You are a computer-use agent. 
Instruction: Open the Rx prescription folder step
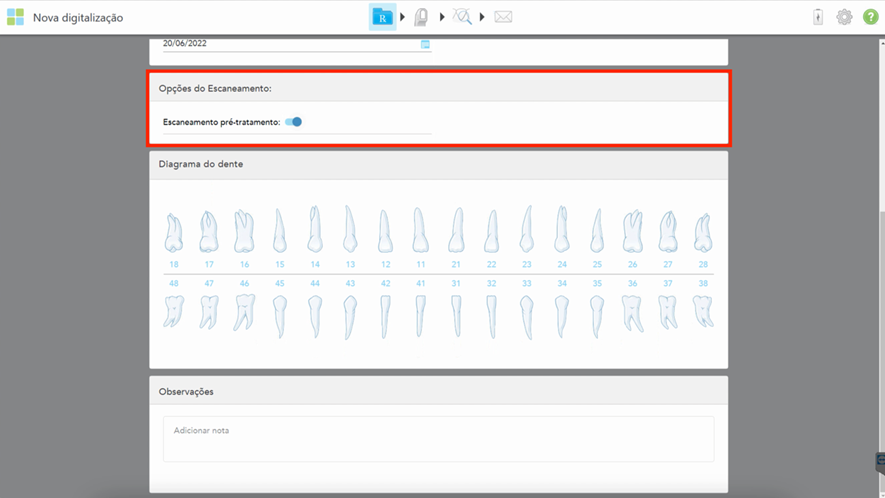click(382, 17)
